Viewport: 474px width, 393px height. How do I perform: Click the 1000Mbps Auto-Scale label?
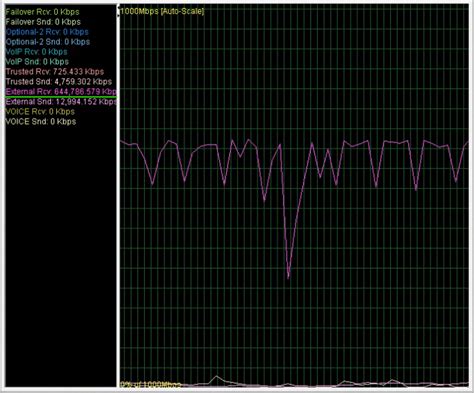point(162,11)
